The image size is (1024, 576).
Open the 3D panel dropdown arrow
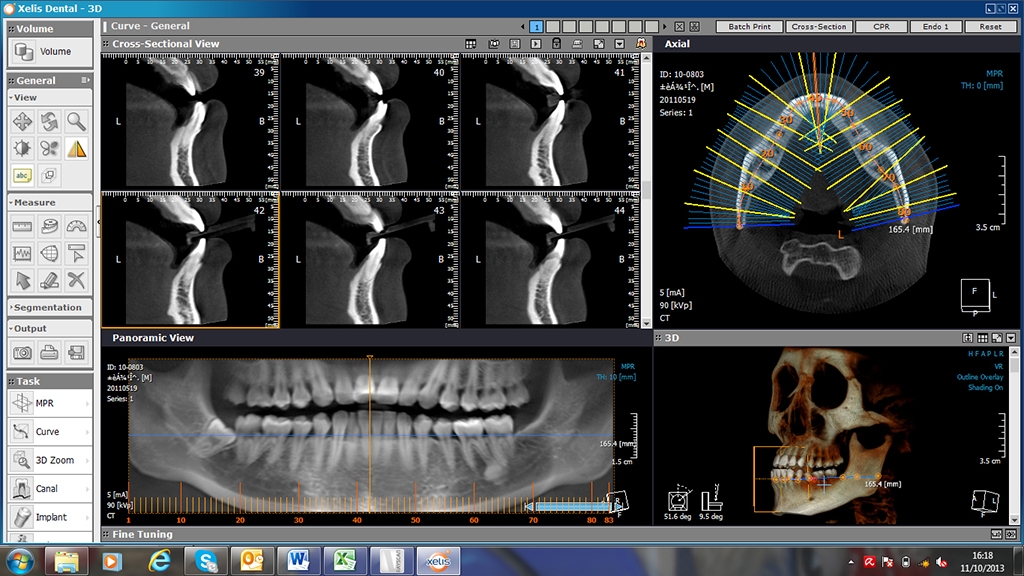(1012, 339)
